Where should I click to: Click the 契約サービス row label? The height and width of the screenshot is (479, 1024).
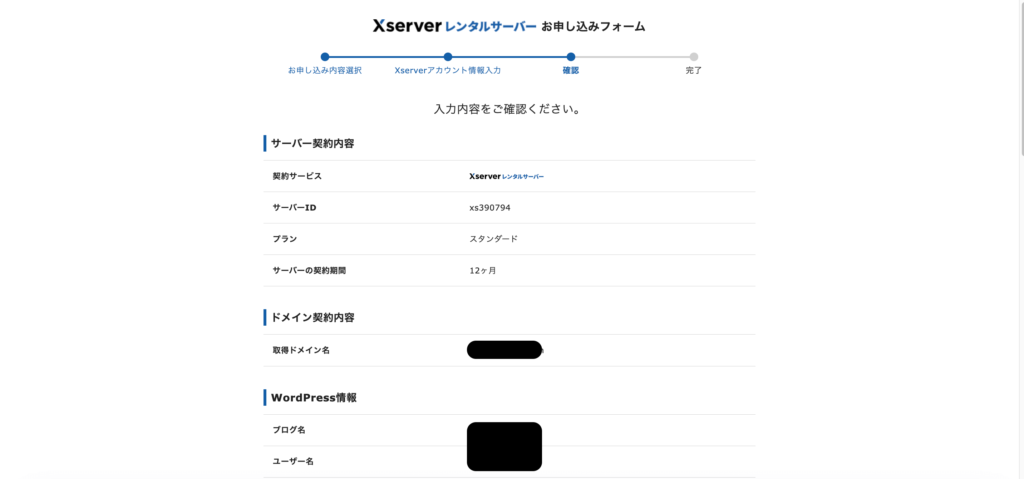click(x=297, y=176)
